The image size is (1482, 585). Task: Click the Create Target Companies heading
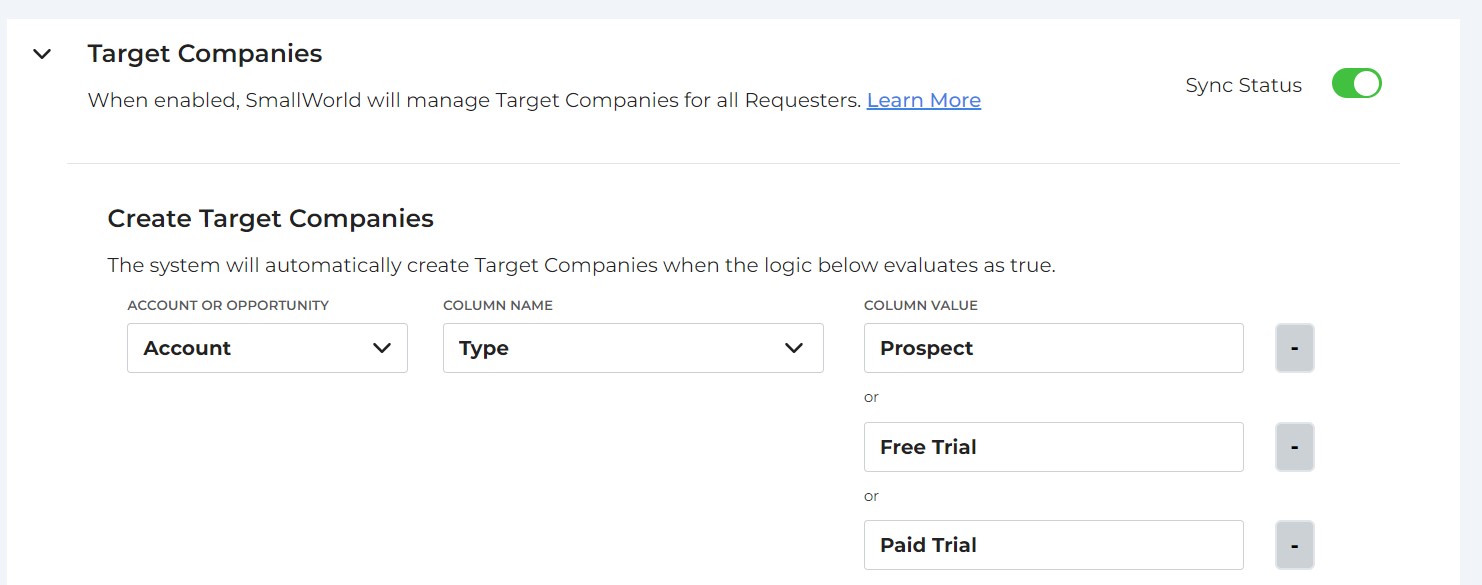pyautogui.click(x=270, y=218)
